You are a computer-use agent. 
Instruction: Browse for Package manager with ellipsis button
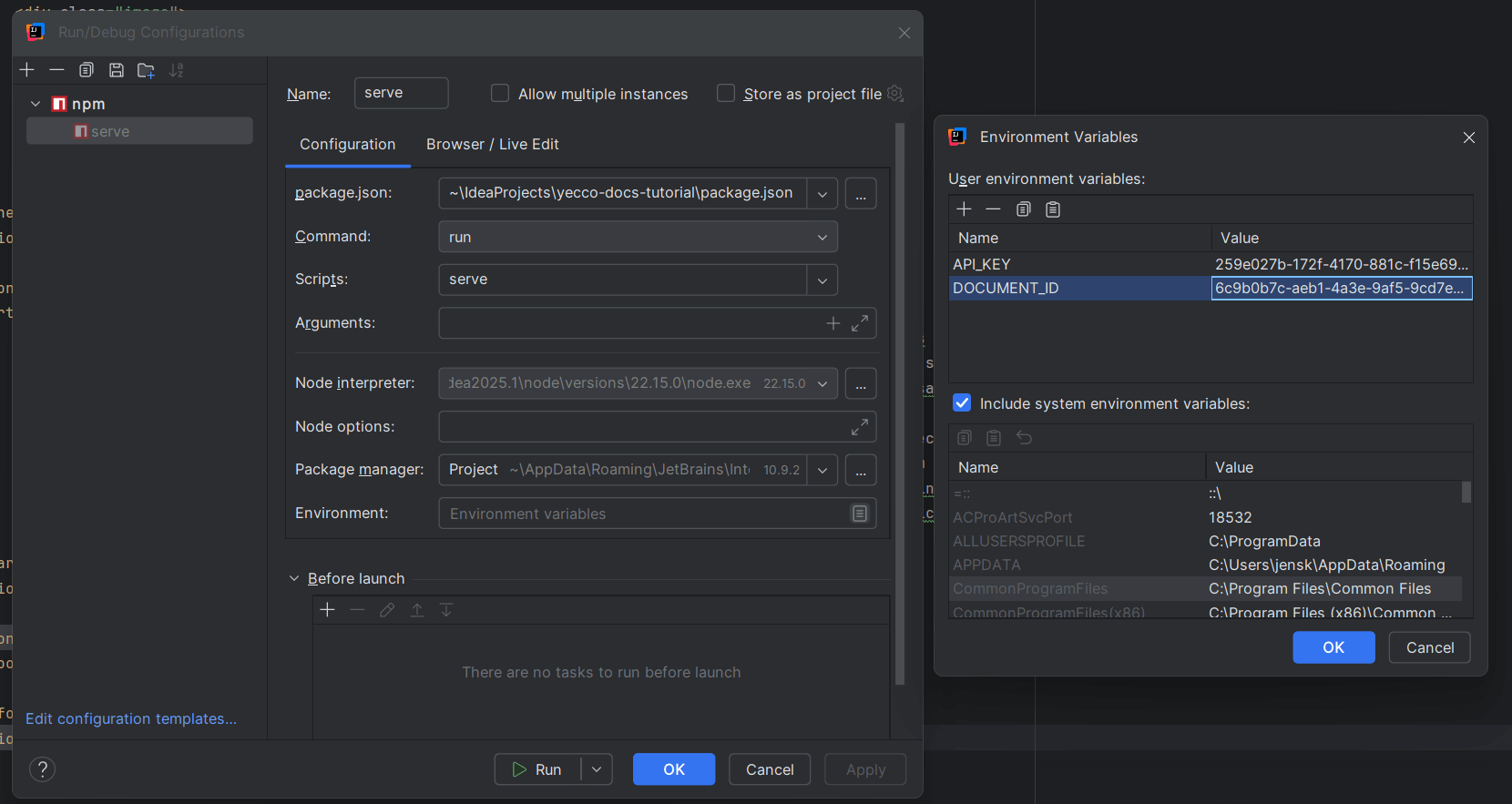[861, 470]
